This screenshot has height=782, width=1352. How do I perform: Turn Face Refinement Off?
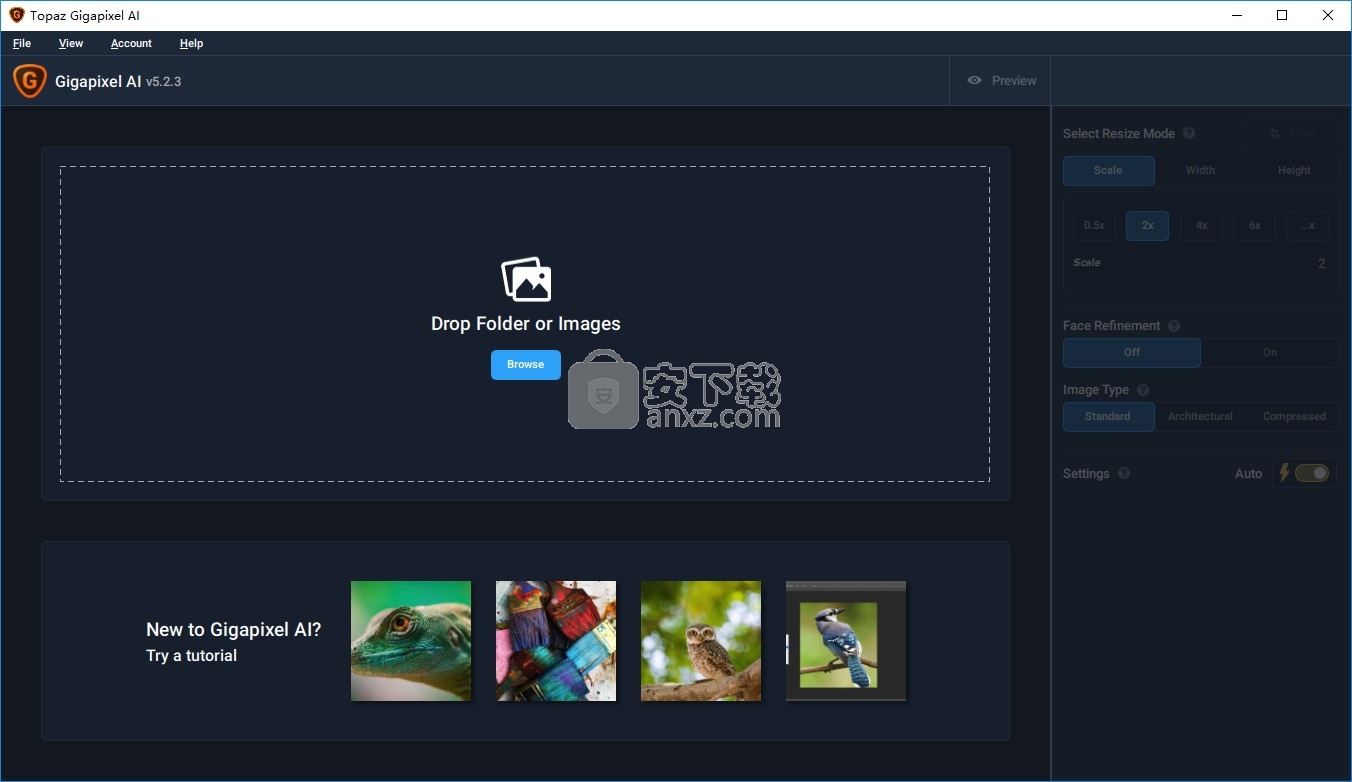1131,352
